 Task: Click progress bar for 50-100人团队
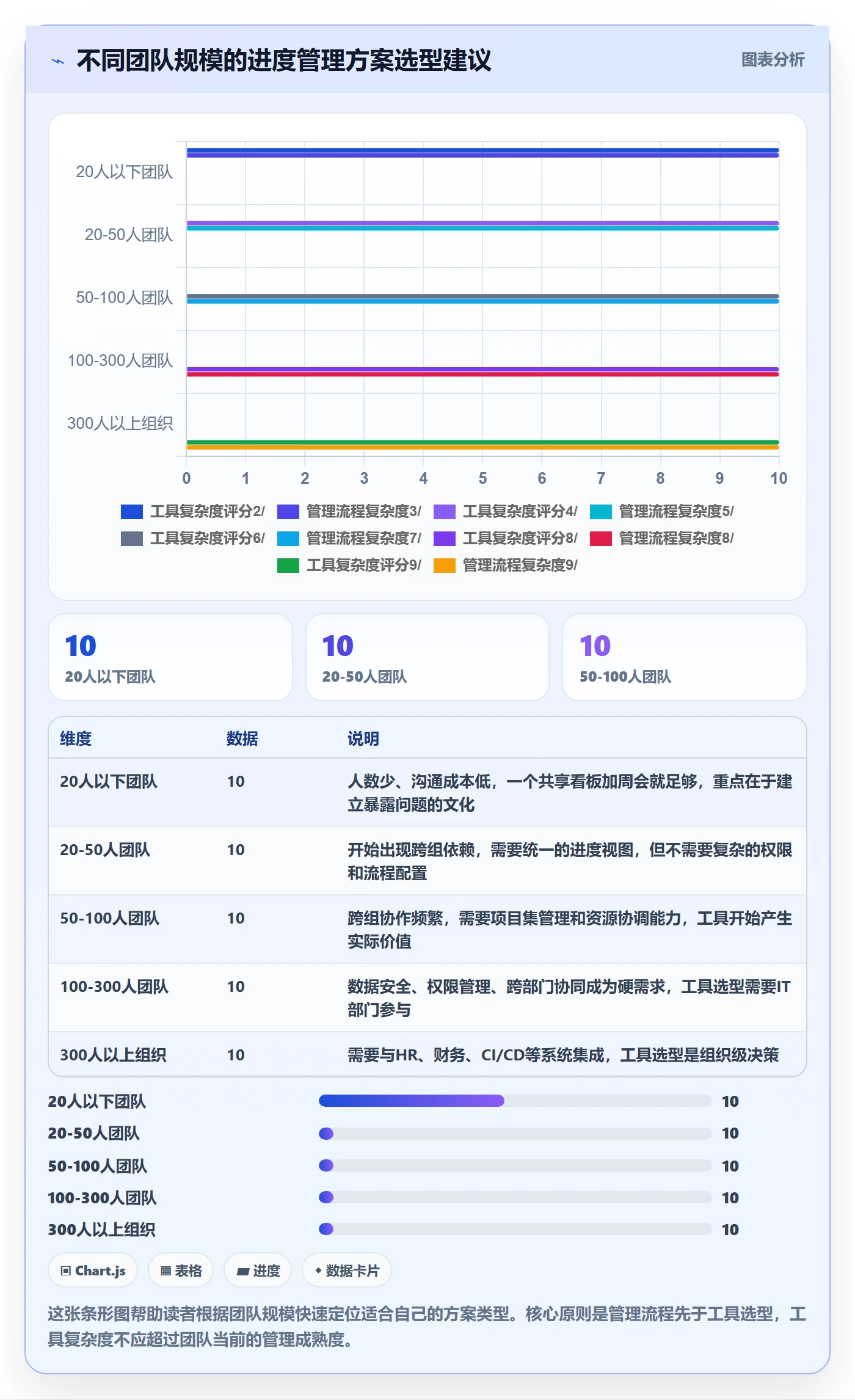point(515,1165)
